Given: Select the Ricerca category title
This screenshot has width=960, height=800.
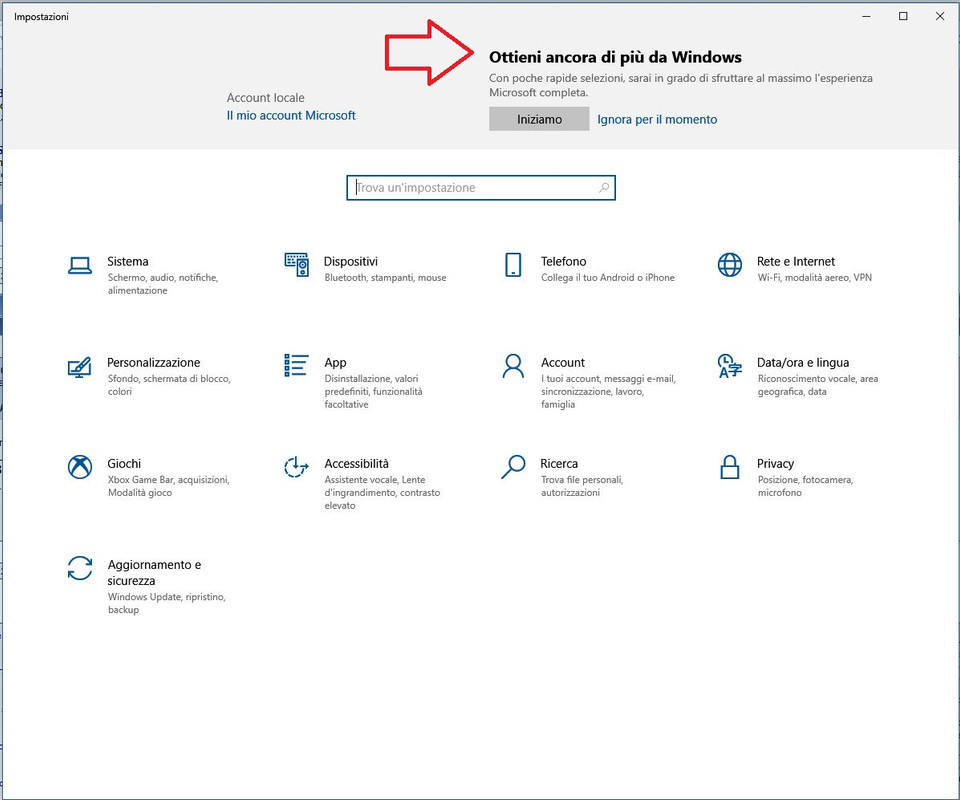Looking at the screenshot, I should [559, 463].
